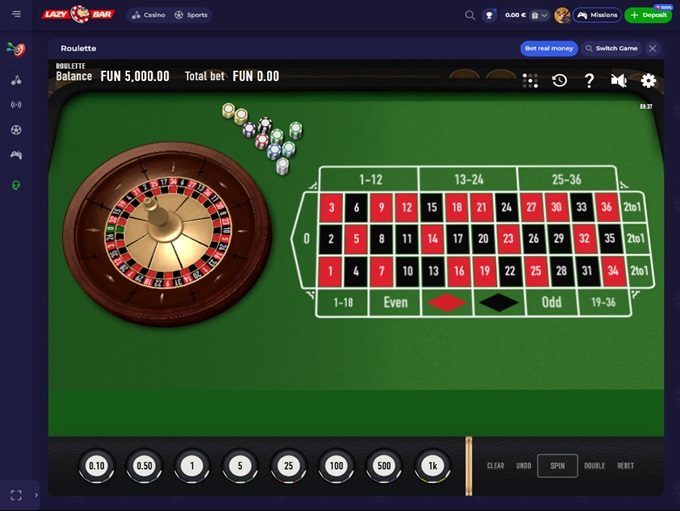Open the trophy icon in top bar

489,15
